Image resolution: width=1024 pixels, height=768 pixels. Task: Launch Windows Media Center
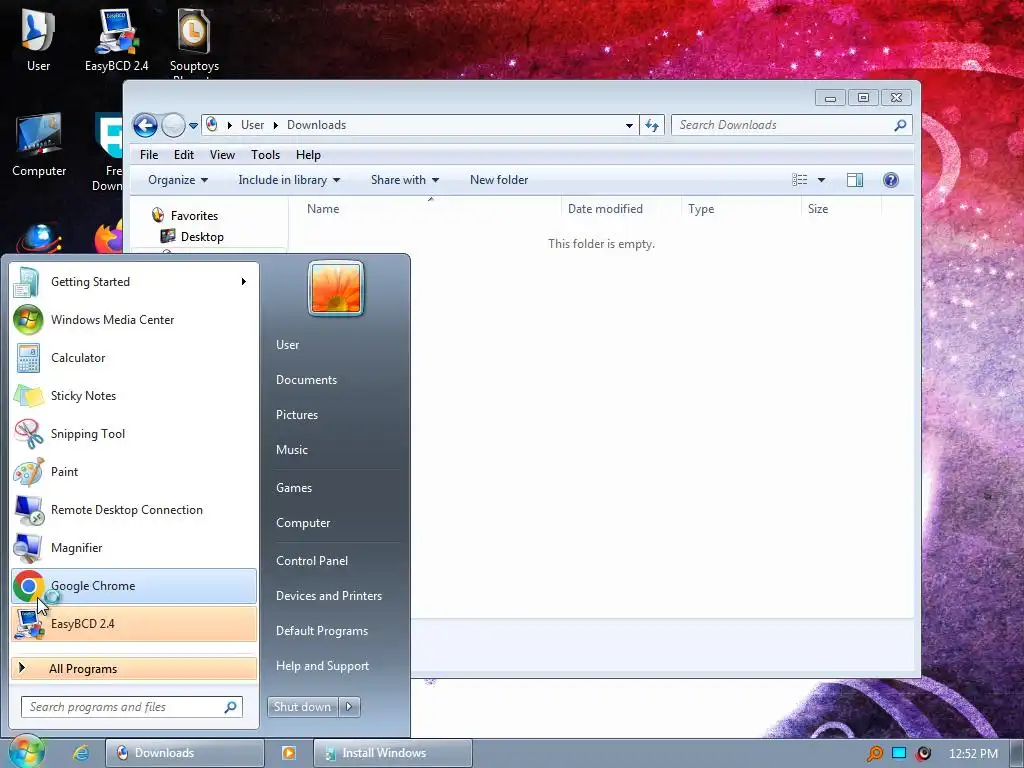pos(133,319)
